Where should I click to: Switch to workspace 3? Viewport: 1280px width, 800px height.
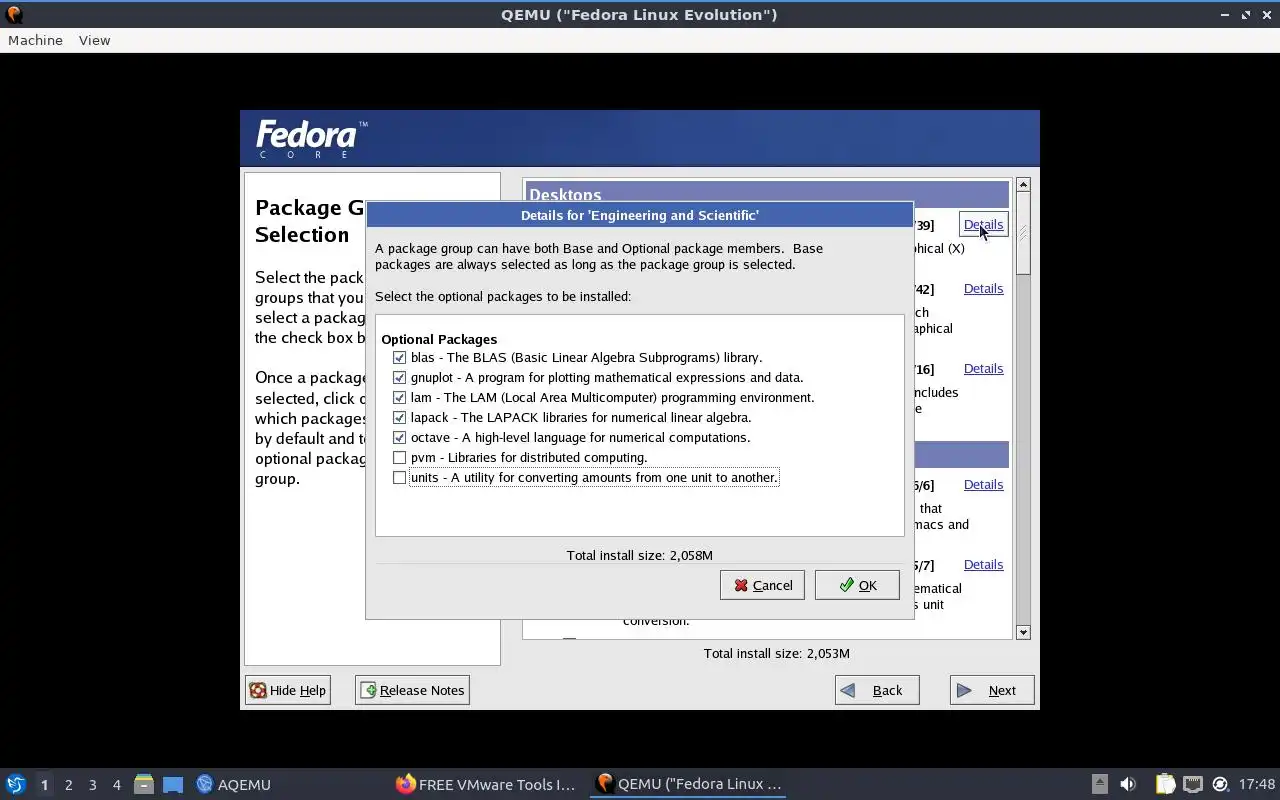tap(92, 784)
